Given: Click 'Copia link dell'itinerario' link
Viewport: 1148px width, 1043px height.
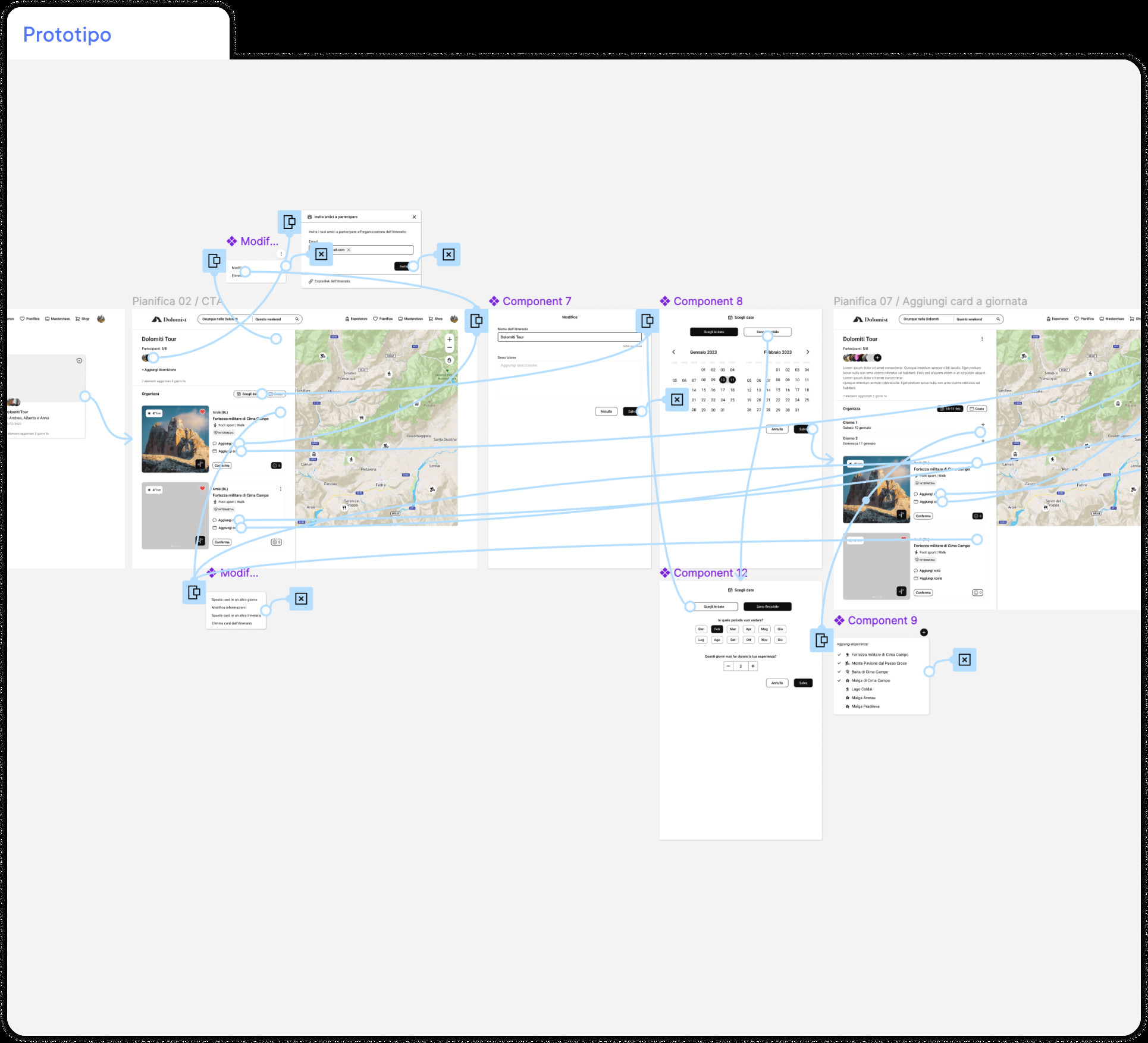Looking at the screenshot, I should click(x=331, y=281).
